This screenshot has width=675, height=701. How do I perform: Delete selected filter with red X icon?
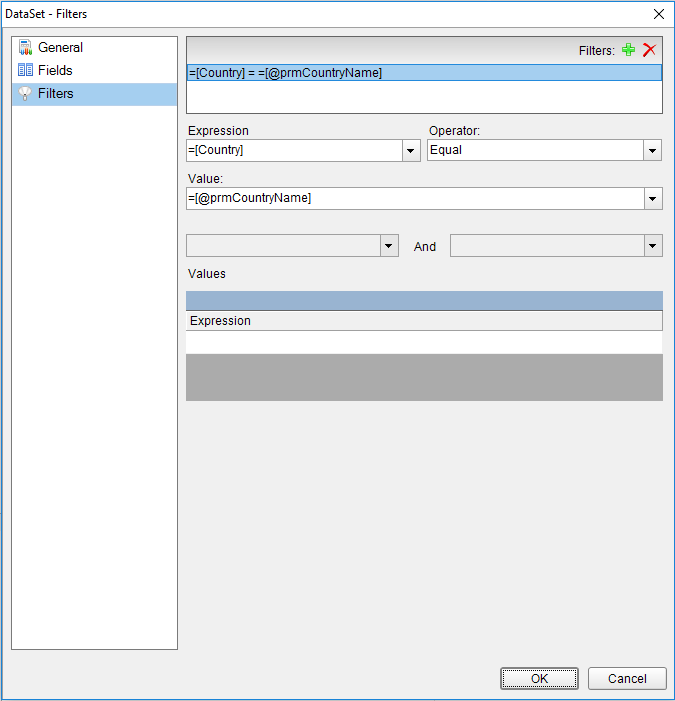(649, 50)
